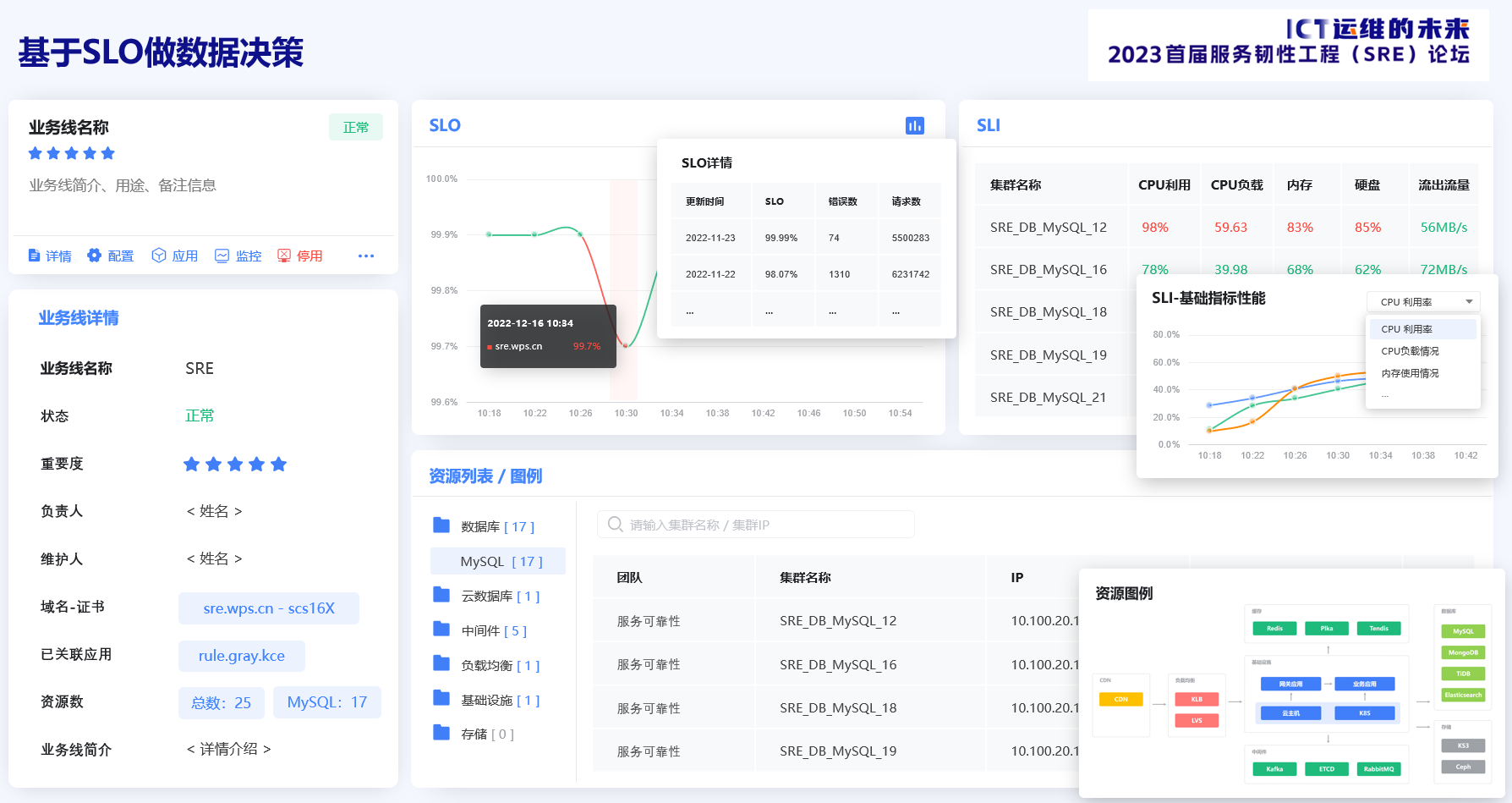Click the blue K8S node

(x=1365, y=713)
